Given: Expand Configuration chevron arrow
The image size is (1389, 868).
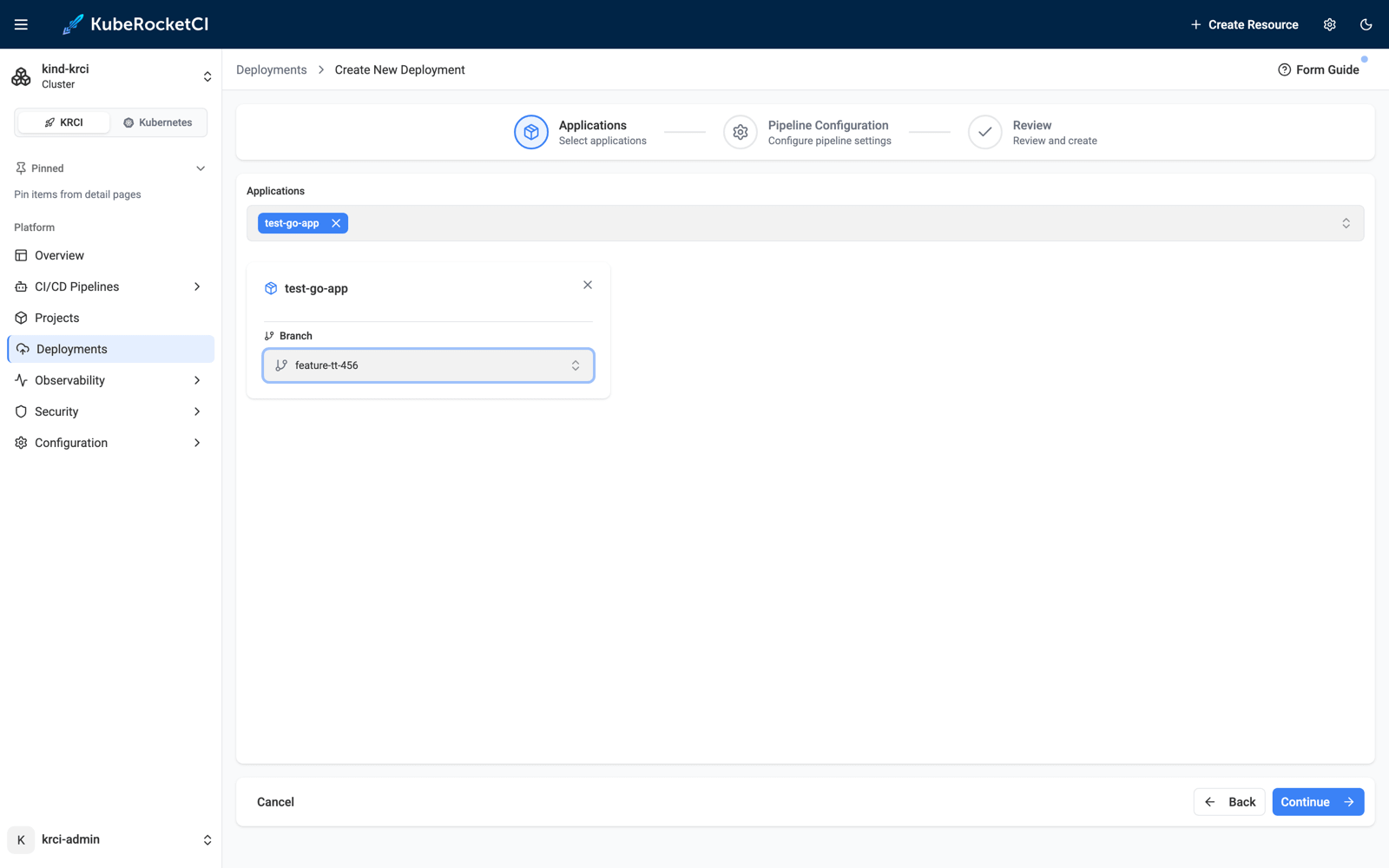Looking at the screenshot, I should tap(197, 443).
